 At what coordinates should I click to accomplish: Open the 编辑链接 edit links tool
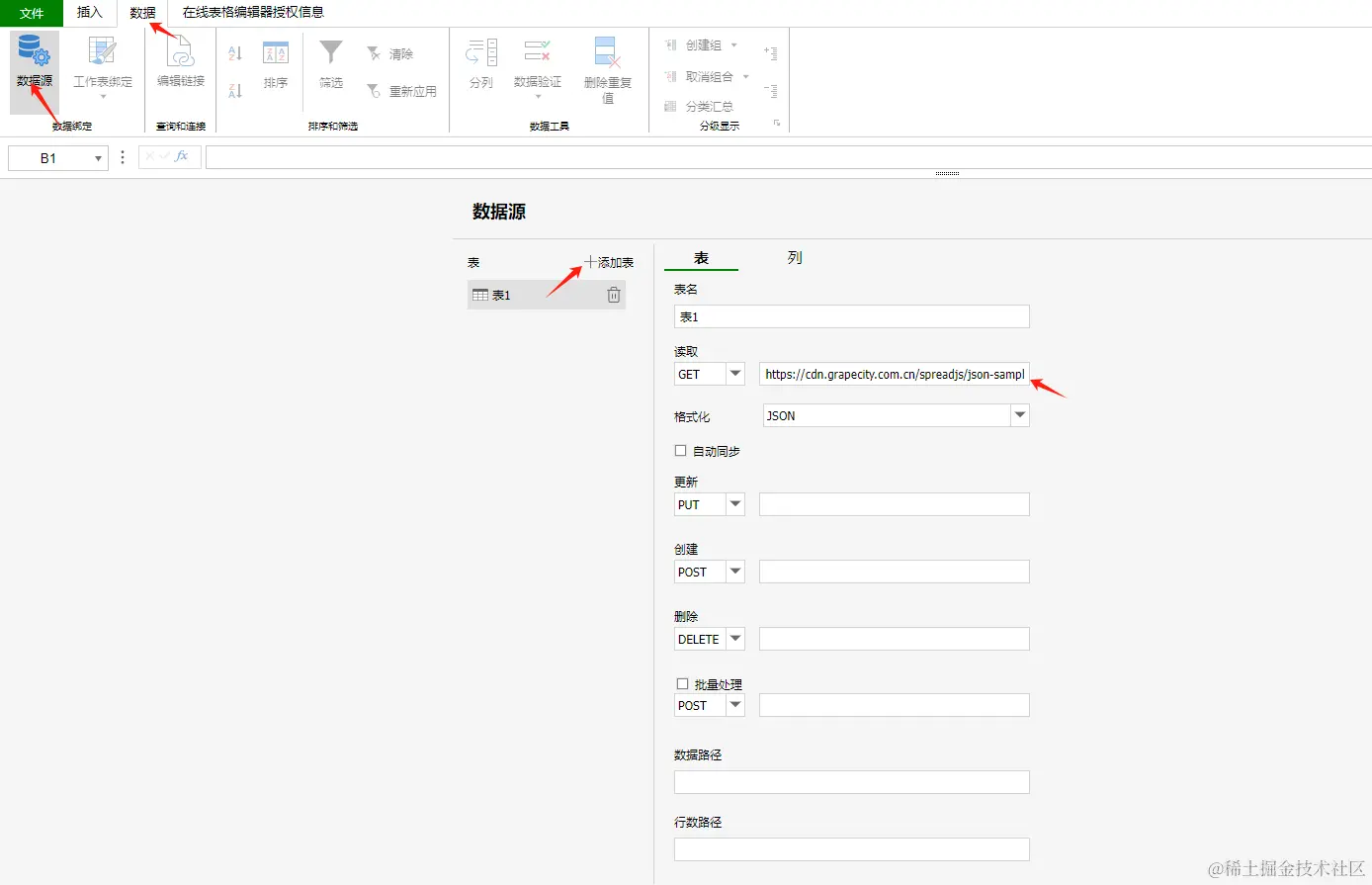tap(181, 62)
